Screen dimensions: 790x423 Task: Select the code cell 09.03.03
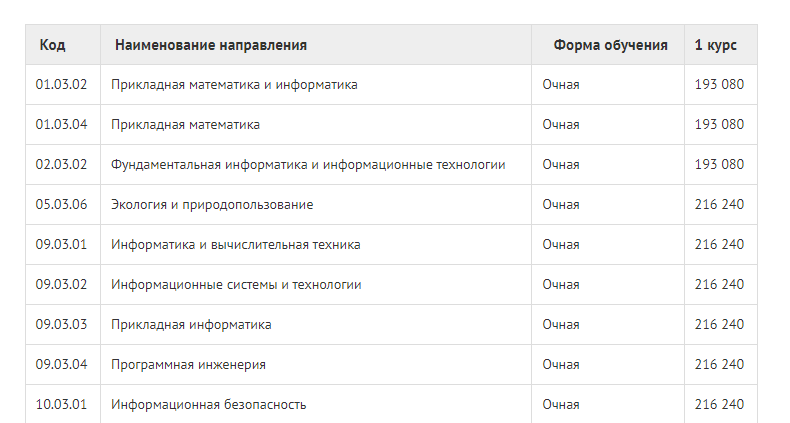[x=62, y=325]
